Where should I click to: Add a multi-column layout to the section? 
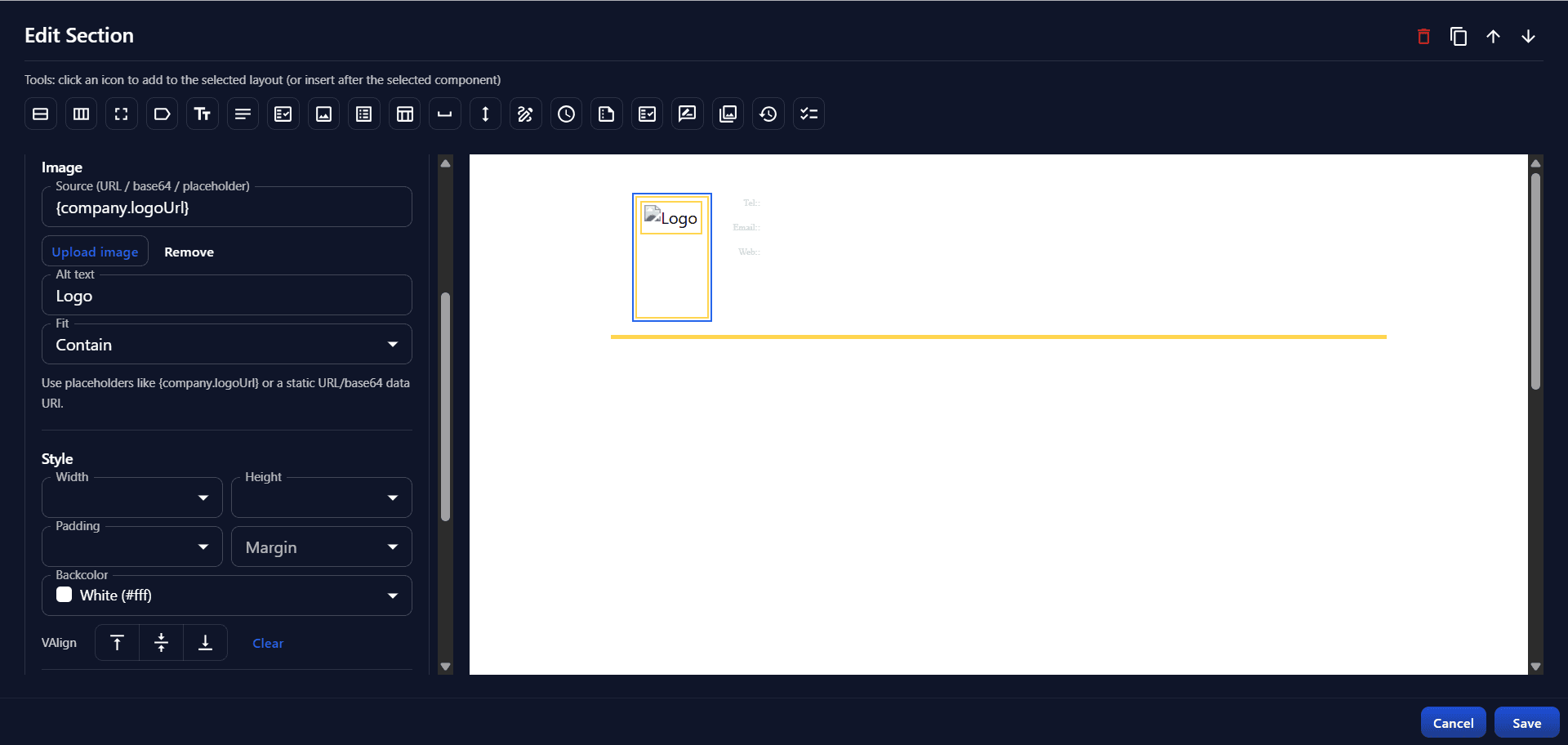(81, 114)
